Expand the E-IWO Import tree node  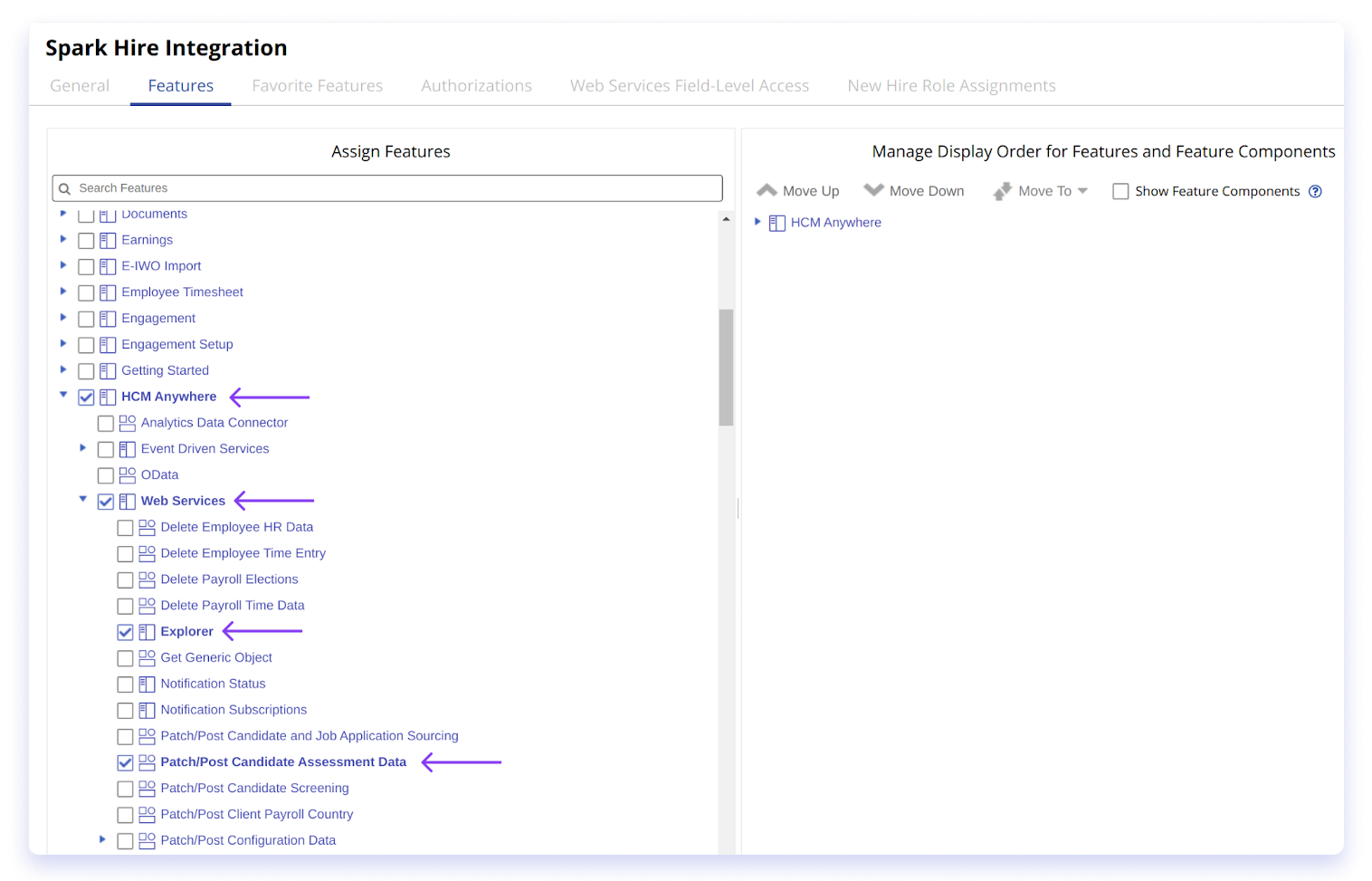[x=63, y=265]
